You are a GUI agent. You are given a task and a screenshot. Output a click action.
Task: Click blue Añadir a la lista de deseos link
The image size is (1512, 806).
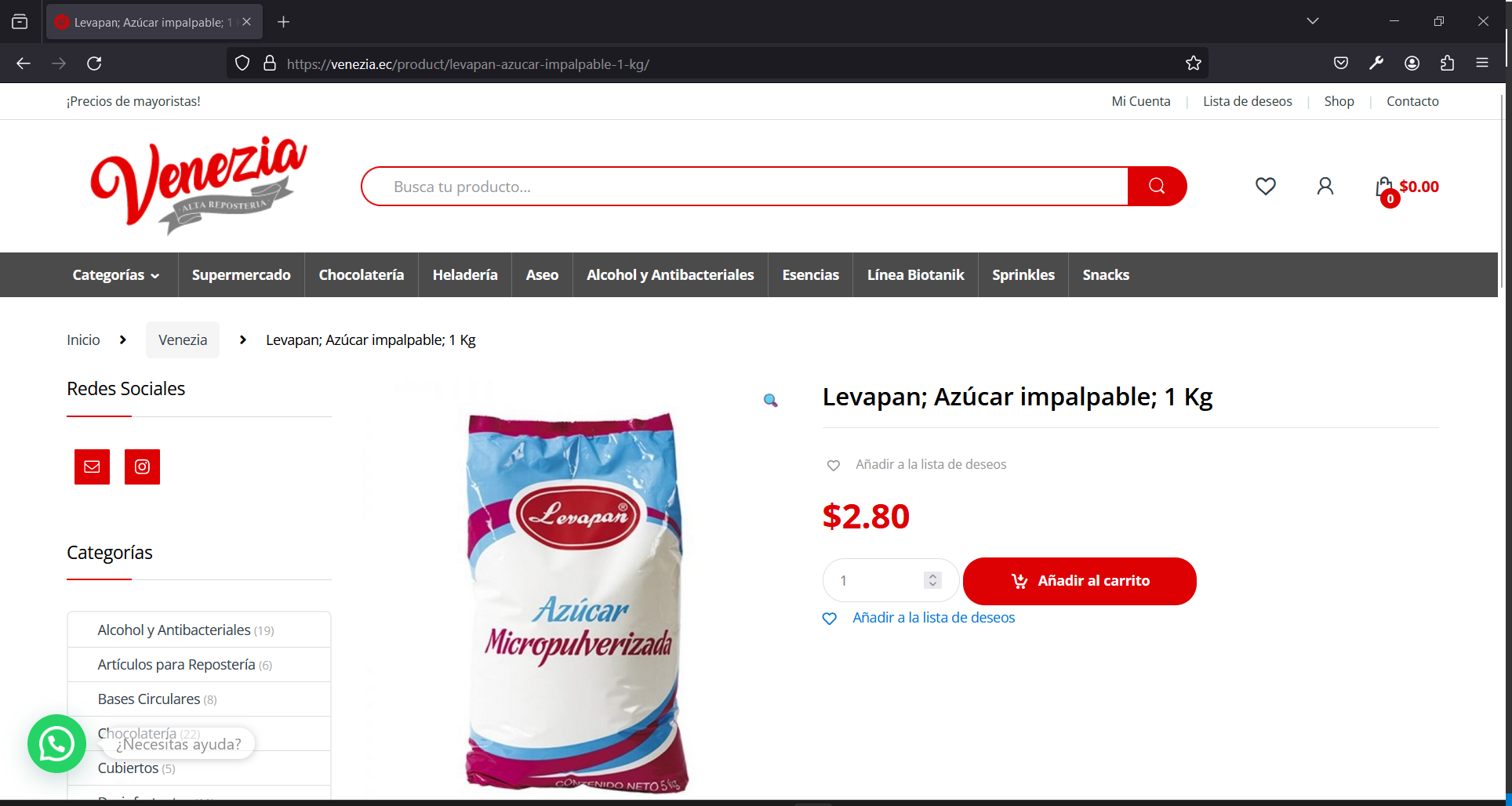(933, 618)
